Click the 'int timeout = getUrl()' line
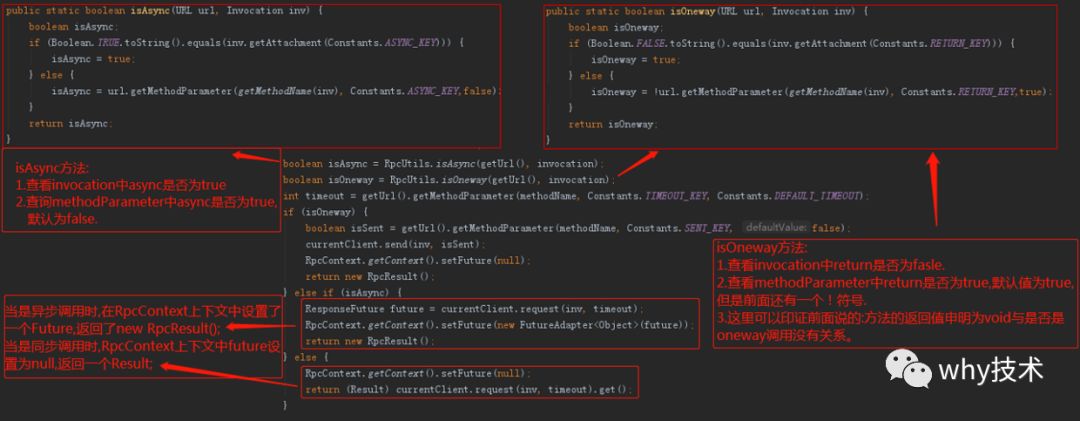This screenshot has height=421, width=1080. (576, 196)
